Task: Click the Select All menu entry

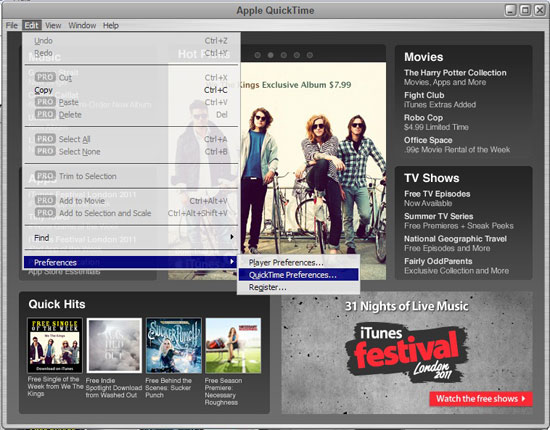Action: [131, 139]
